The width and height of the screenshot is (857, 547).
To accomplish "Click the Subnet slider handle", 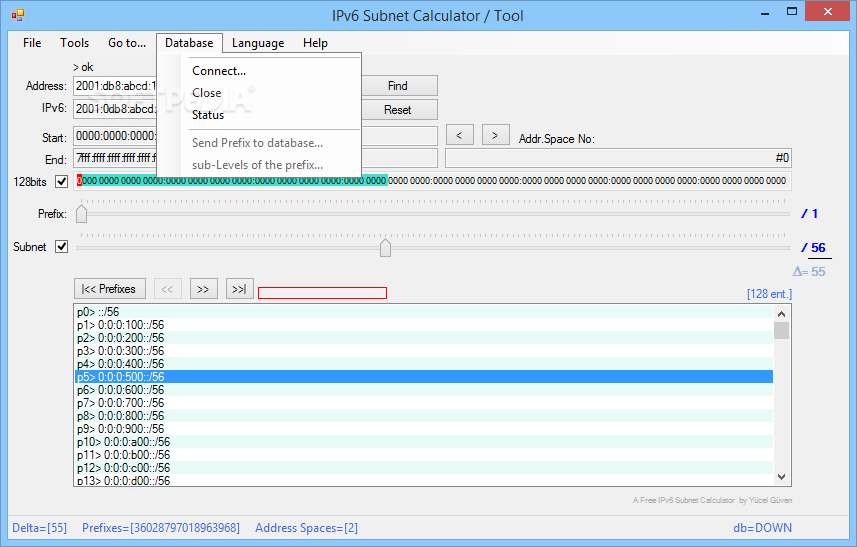I will coord(385,248).
